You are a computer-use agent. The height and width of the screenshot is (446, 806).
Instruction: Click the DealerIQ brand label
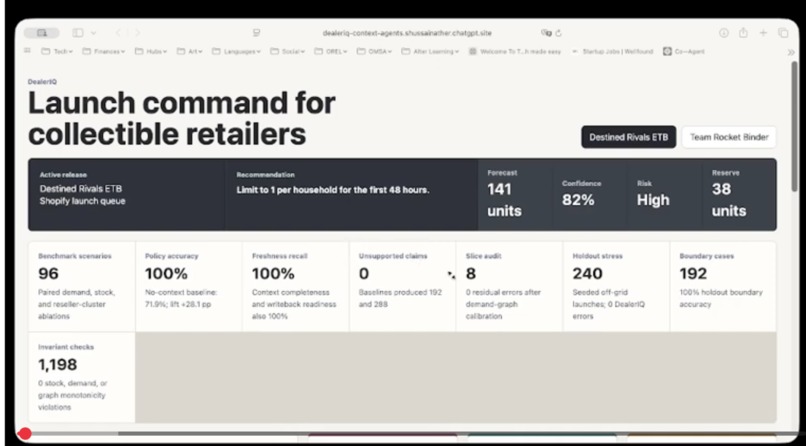coord(43,82)
